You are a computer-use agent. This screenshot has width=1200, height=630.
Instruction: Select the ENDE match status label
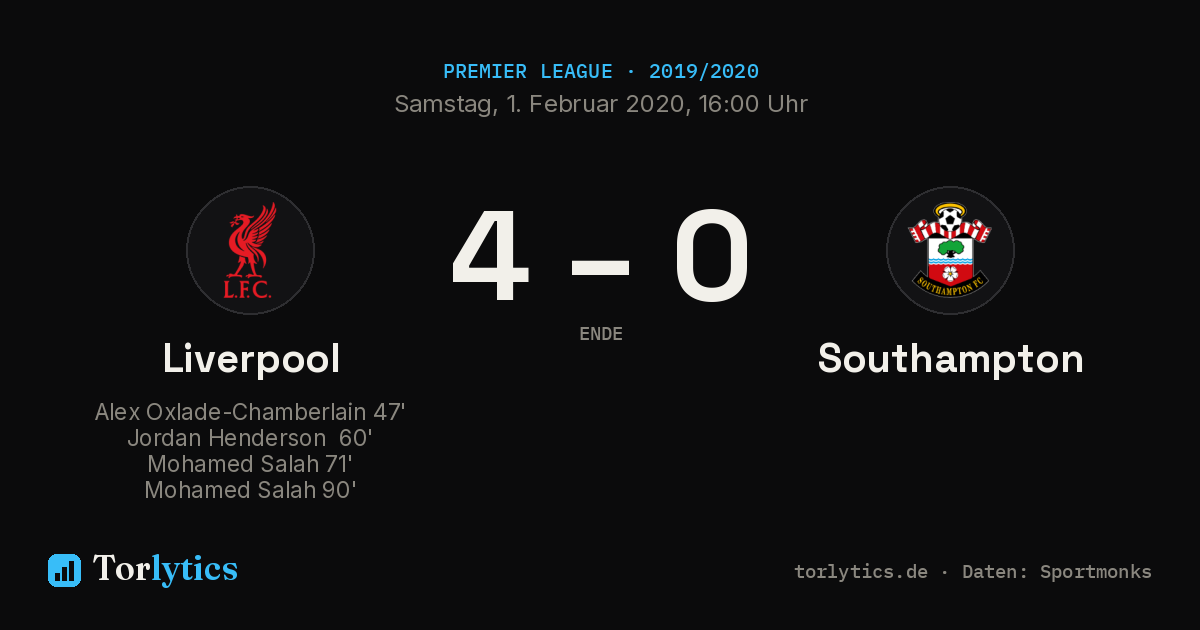(601, 334)
